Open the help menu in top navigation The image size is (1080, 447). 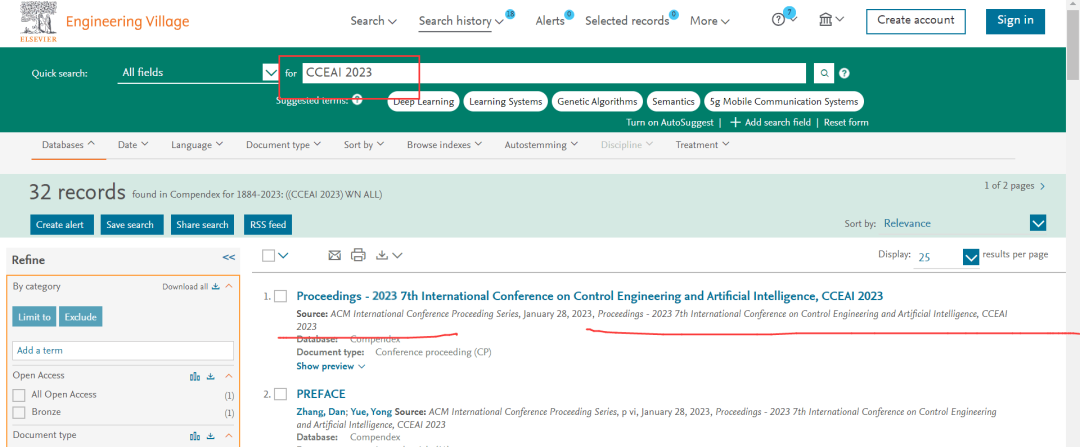[x=784, y=20]
